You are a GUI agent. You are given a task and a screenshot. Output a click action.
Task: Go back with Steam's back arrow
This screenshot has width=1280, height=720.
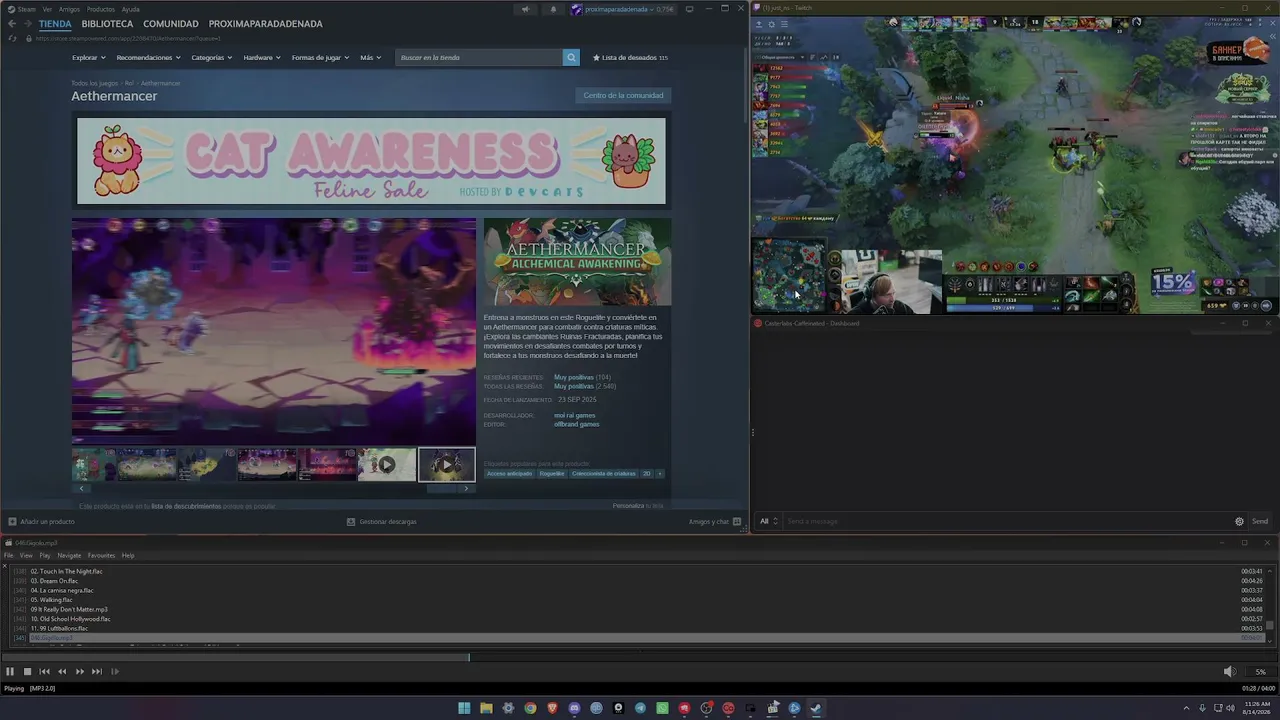click(x=12, y=24)
